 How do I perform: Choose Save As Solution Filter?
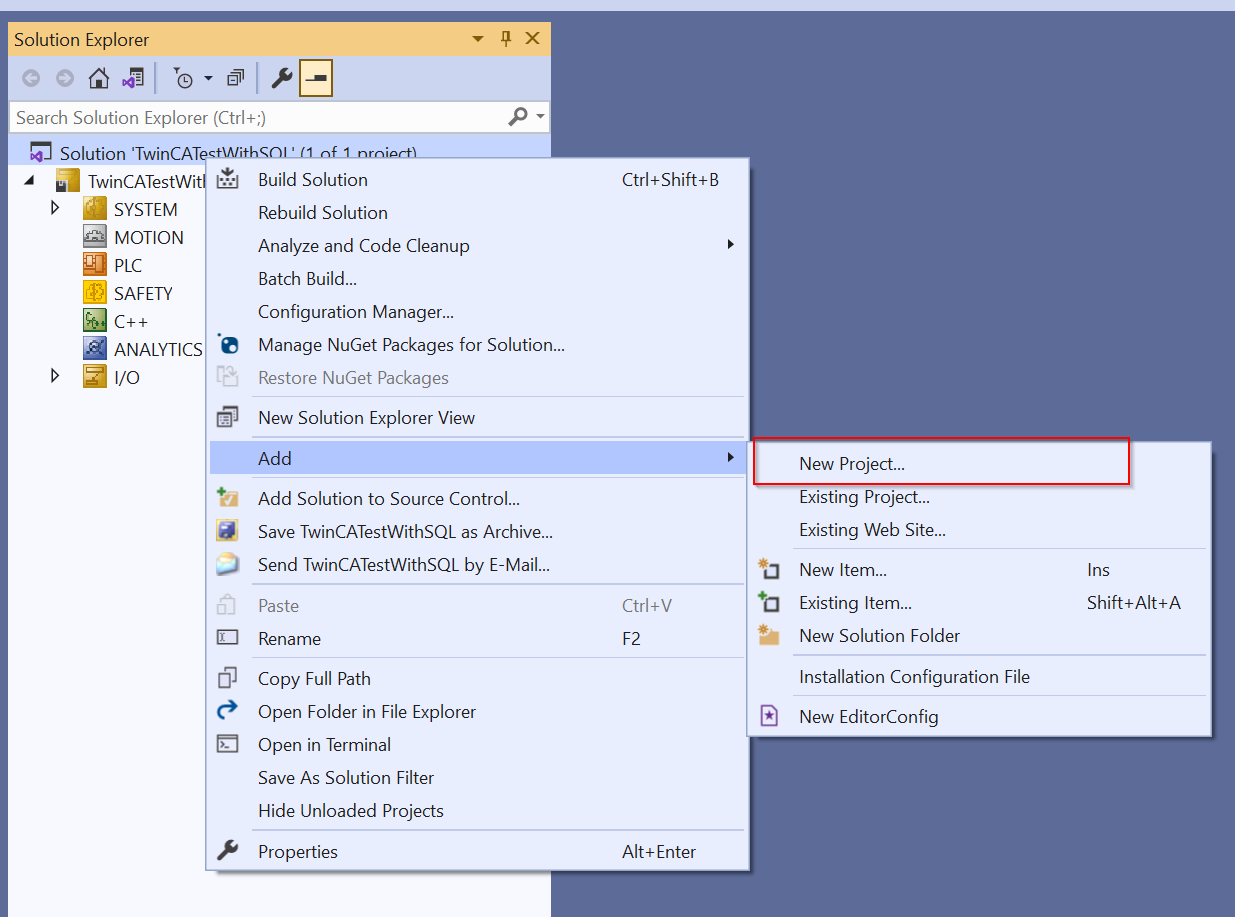[x=477, y=778]
